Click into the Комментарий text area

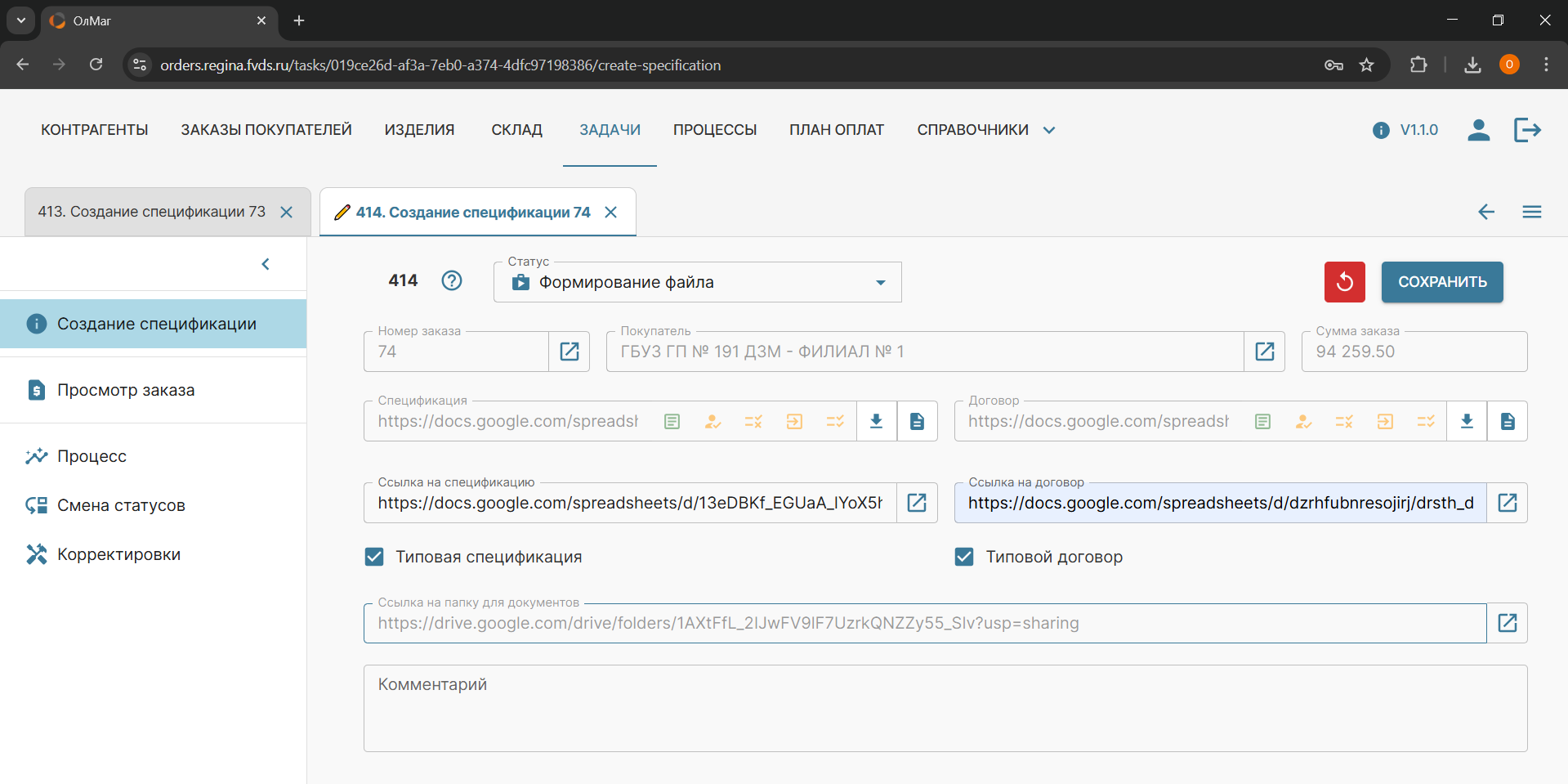(x=945, y=708)
